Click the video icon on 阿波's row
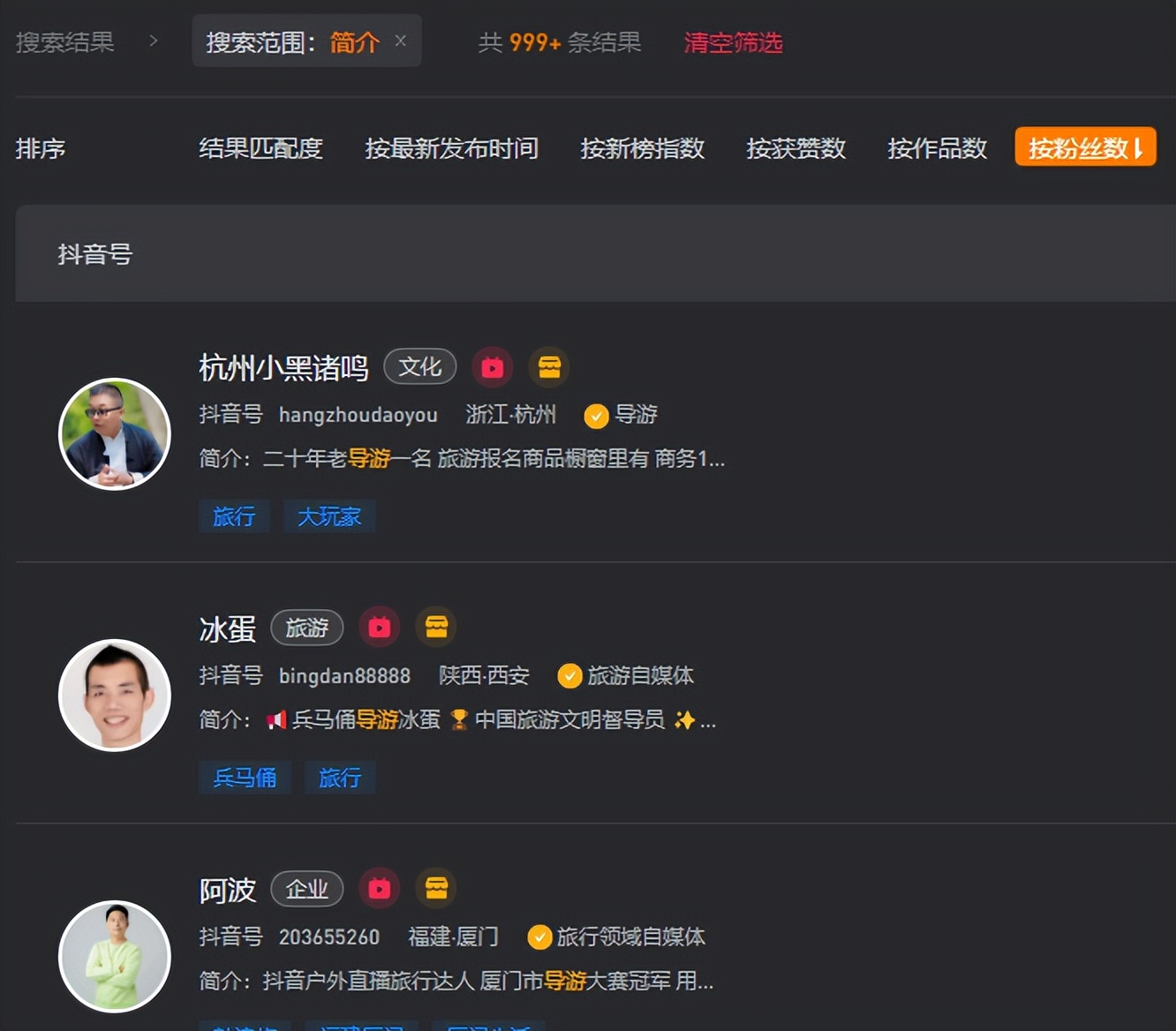The width and height of the screenshot is (1176, 1031). tap(379, 888)
